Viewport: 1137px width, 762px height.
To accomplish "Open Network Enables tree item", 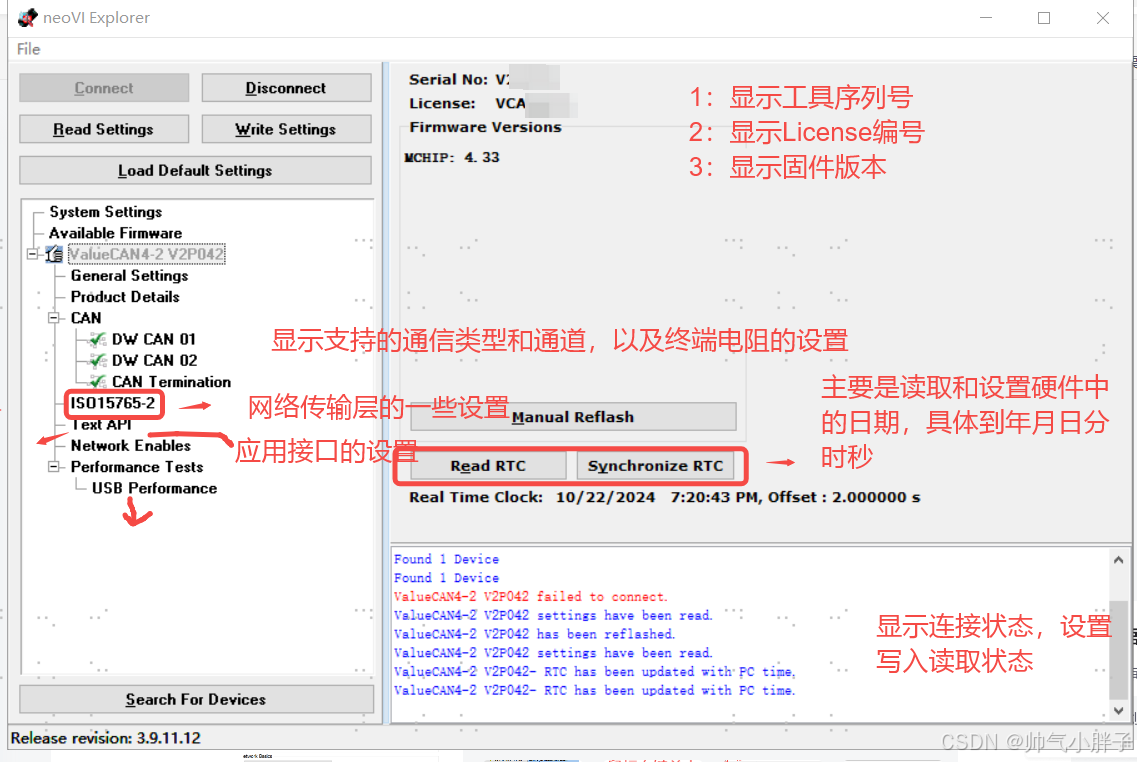I will (131, 445).
